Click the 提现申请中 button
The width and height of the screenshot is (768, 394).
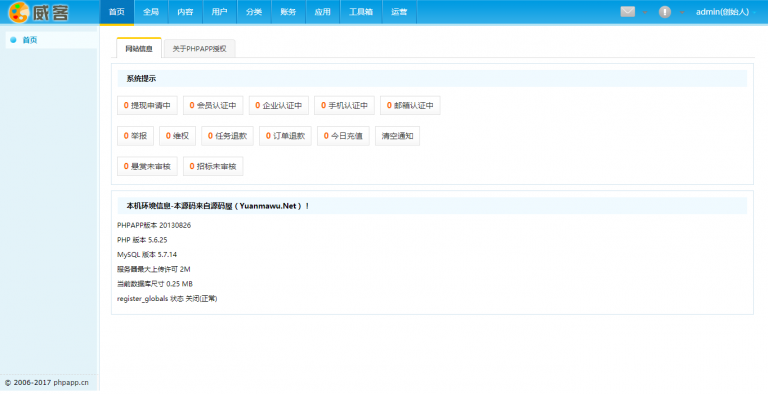147,105
